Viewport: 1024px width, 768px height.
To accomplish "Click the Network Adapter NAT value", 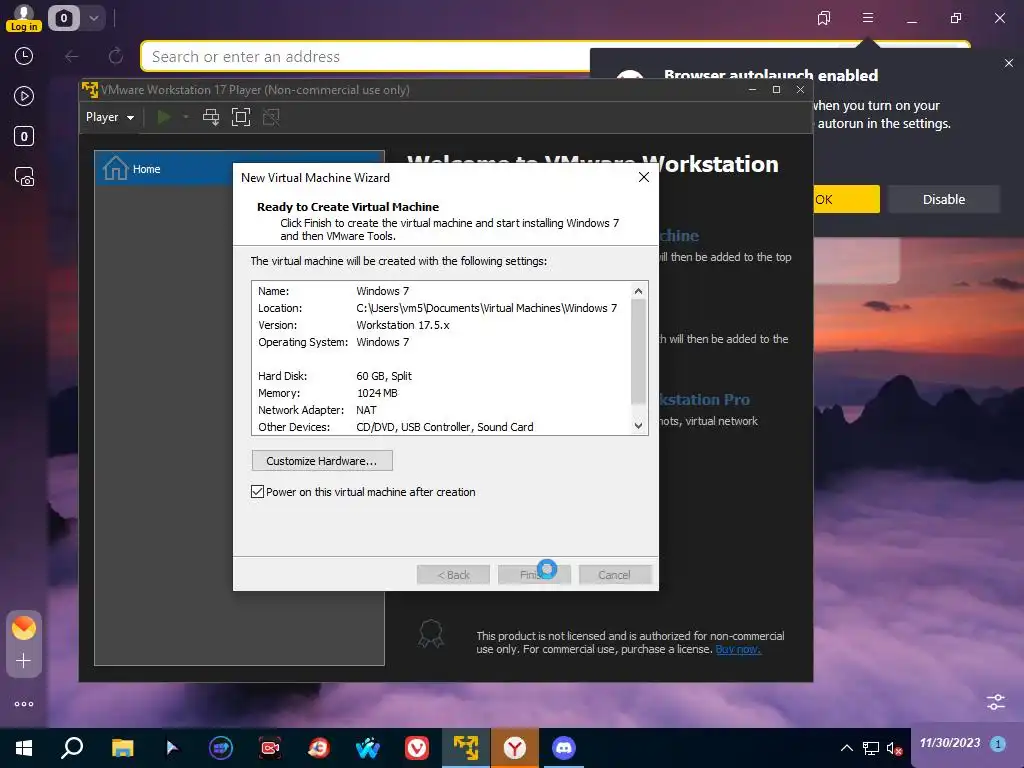I will point(366,410).
